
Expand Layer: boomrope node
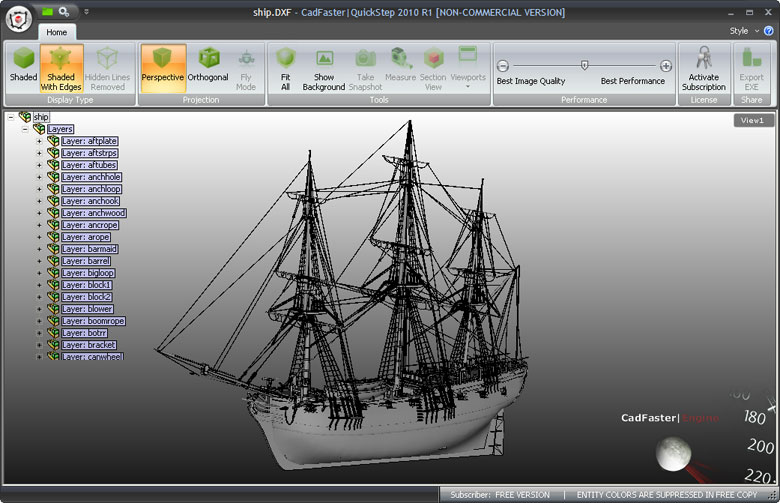(x=39, y=321)
